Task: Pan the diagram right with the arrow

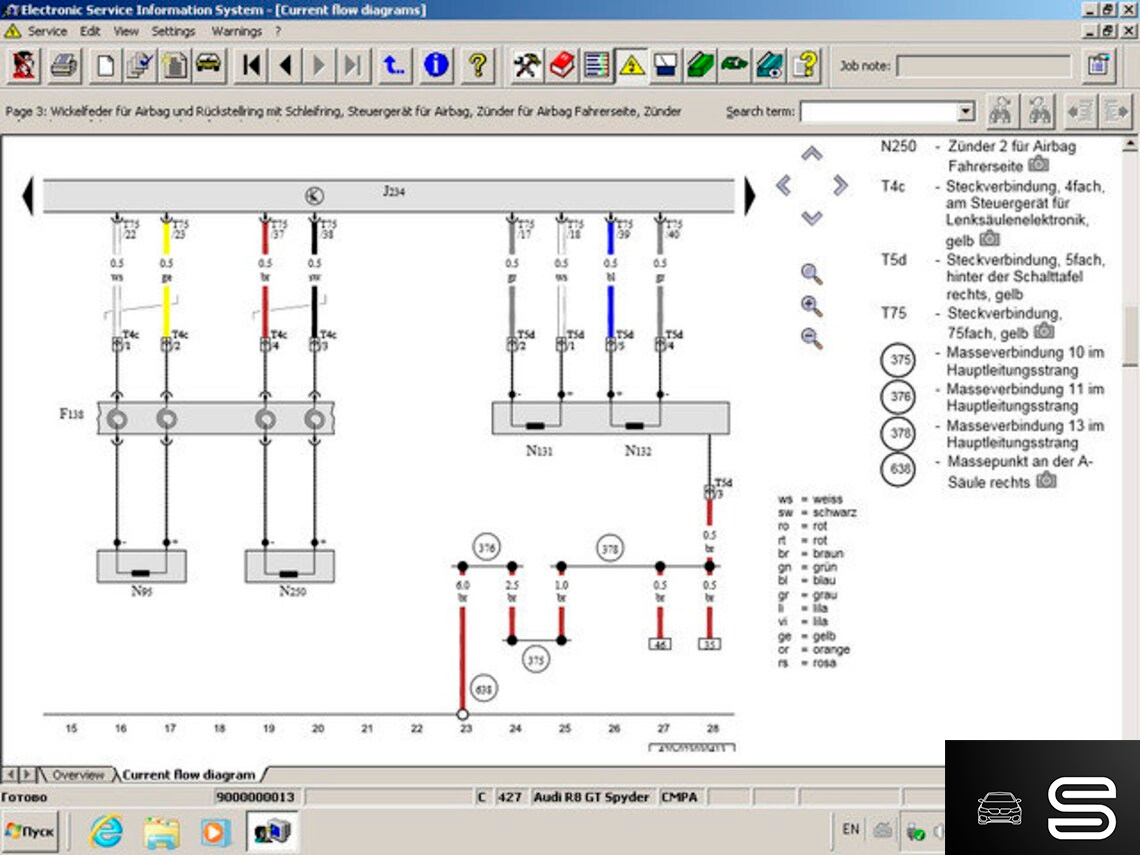Action: (840, 185)
